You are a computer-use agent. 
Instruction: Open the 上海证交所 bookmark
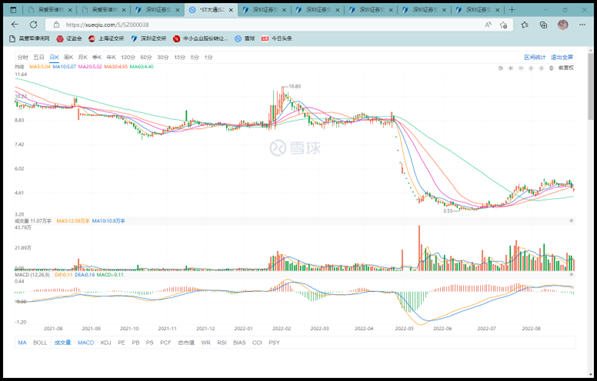(x=106, y=38)
